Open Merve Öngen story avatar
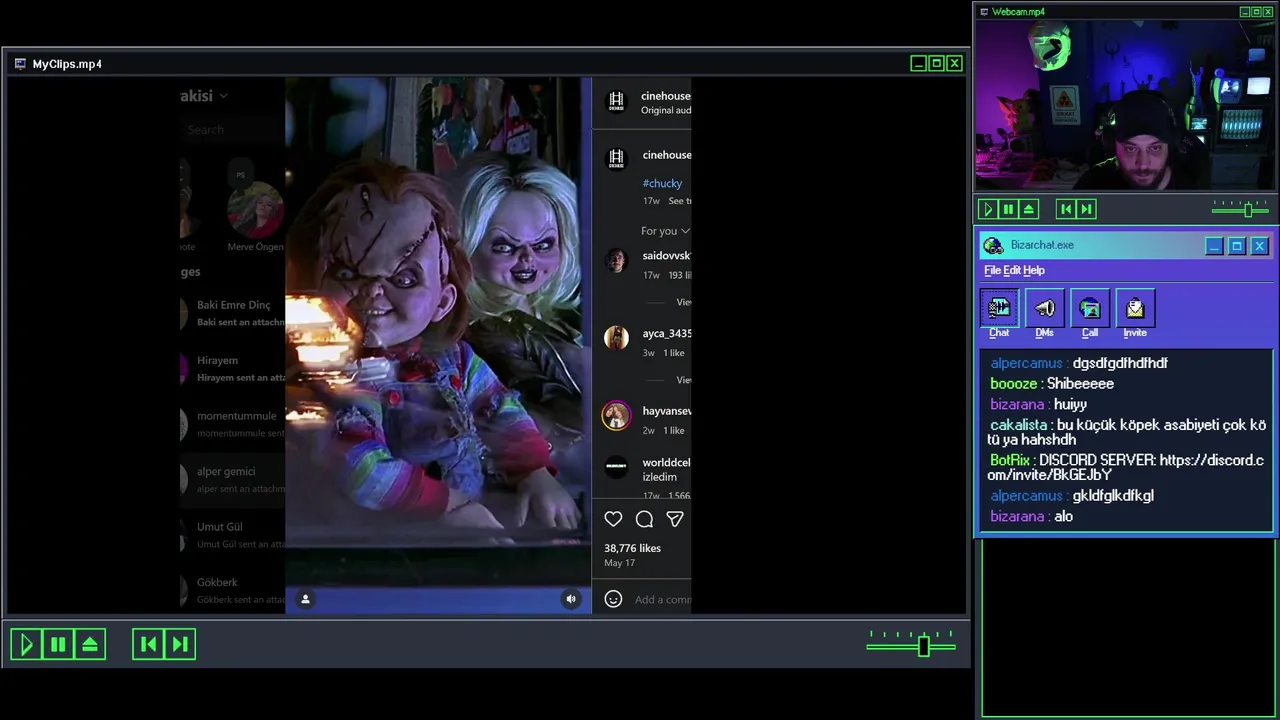This screenshot has width=1280, height=720. (x=256, y=209)
